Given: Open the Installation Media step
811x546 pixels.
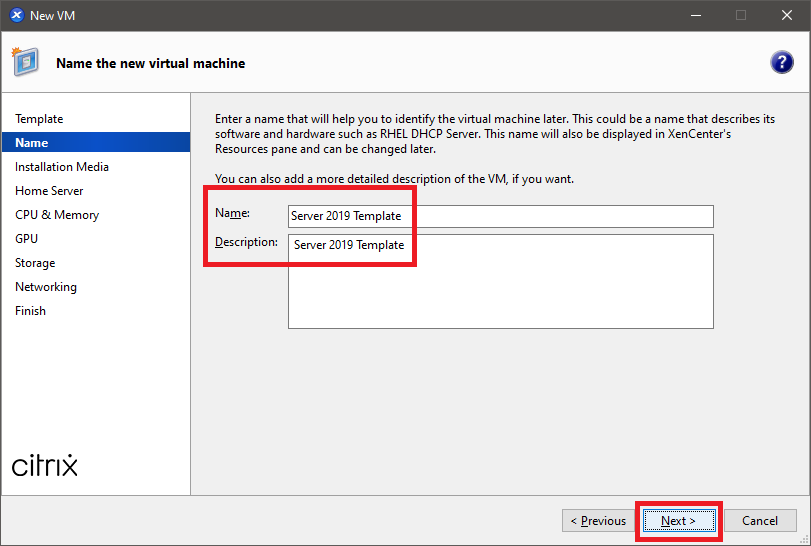Looking at the screenshot, I should pos(62,167).
